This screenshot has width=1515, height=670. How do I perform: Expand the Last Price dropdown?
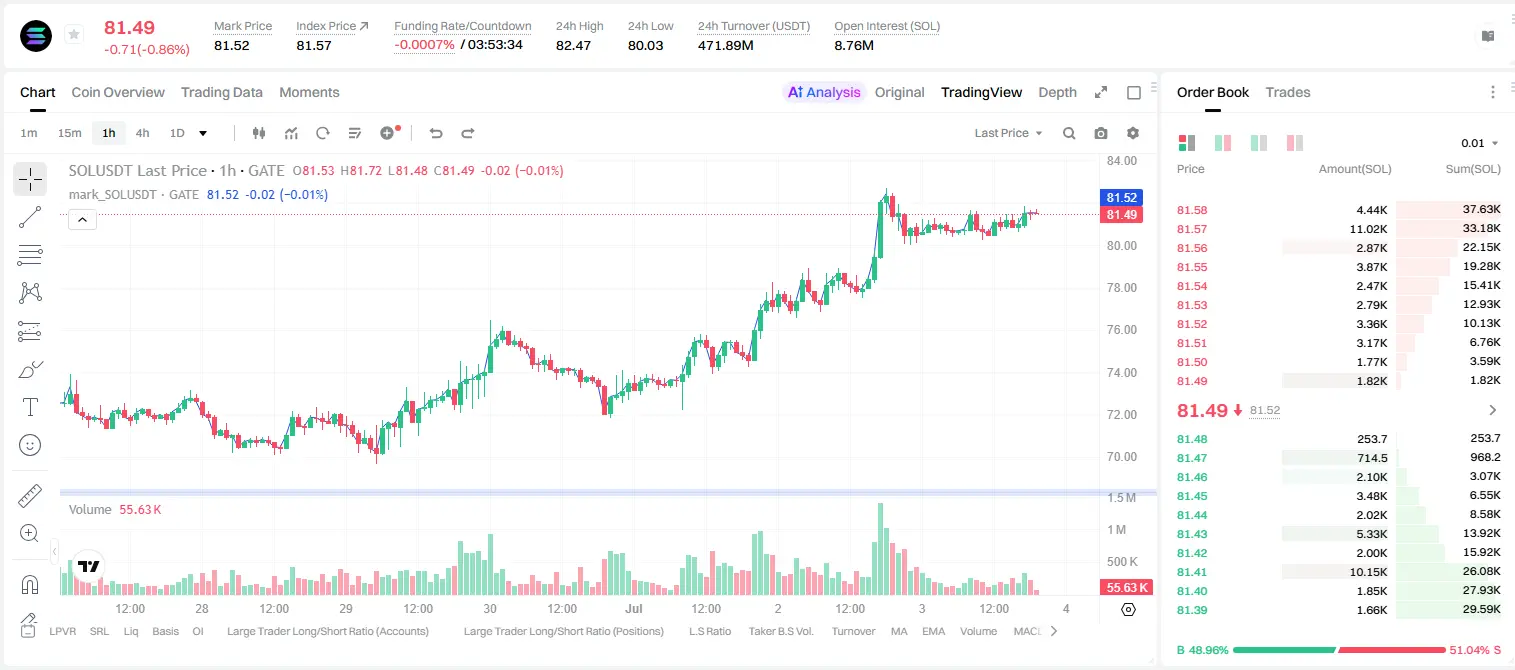[1008, 133]
